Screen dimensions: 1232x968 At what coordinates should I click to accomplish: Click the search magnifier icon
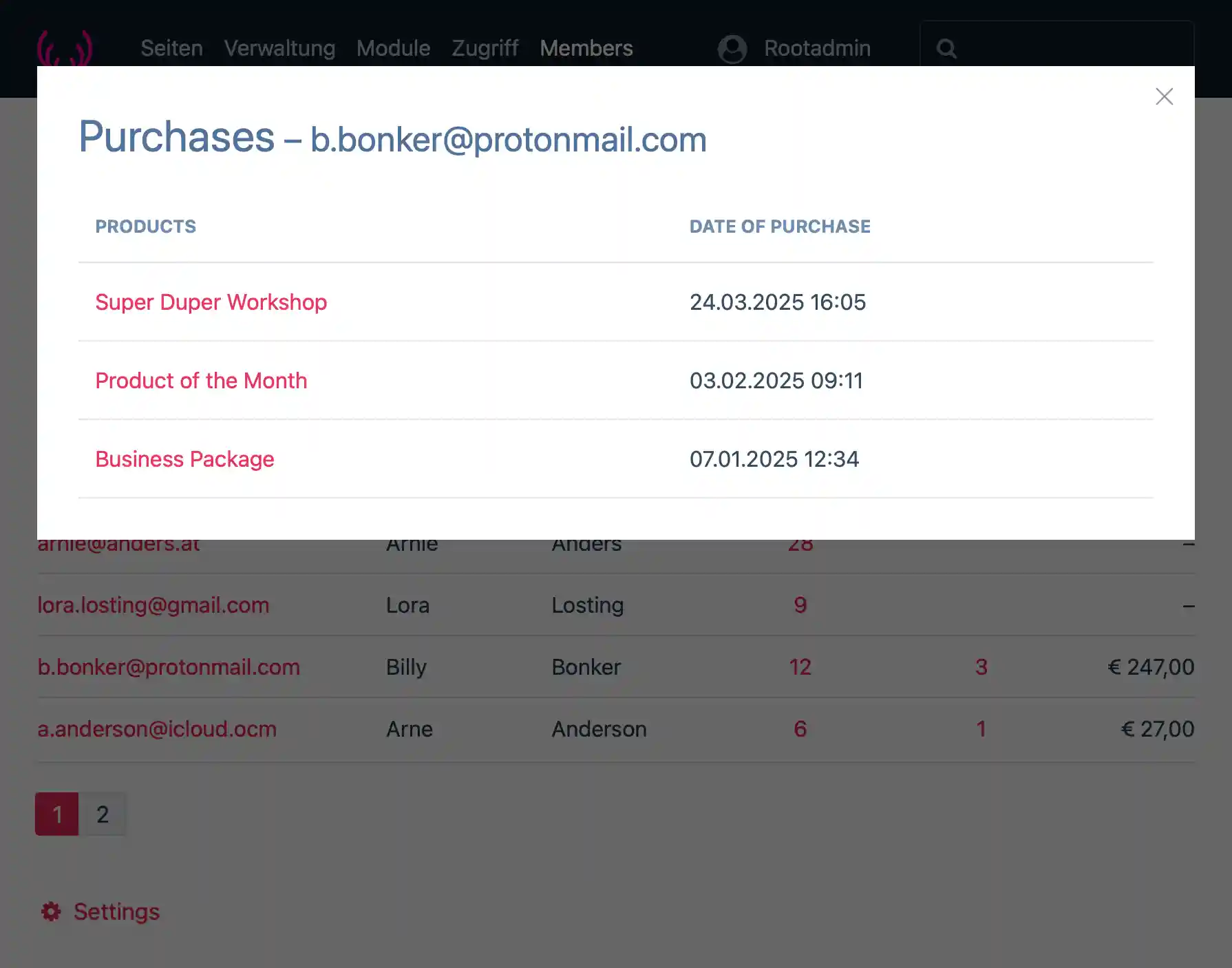tap(947, 48)
